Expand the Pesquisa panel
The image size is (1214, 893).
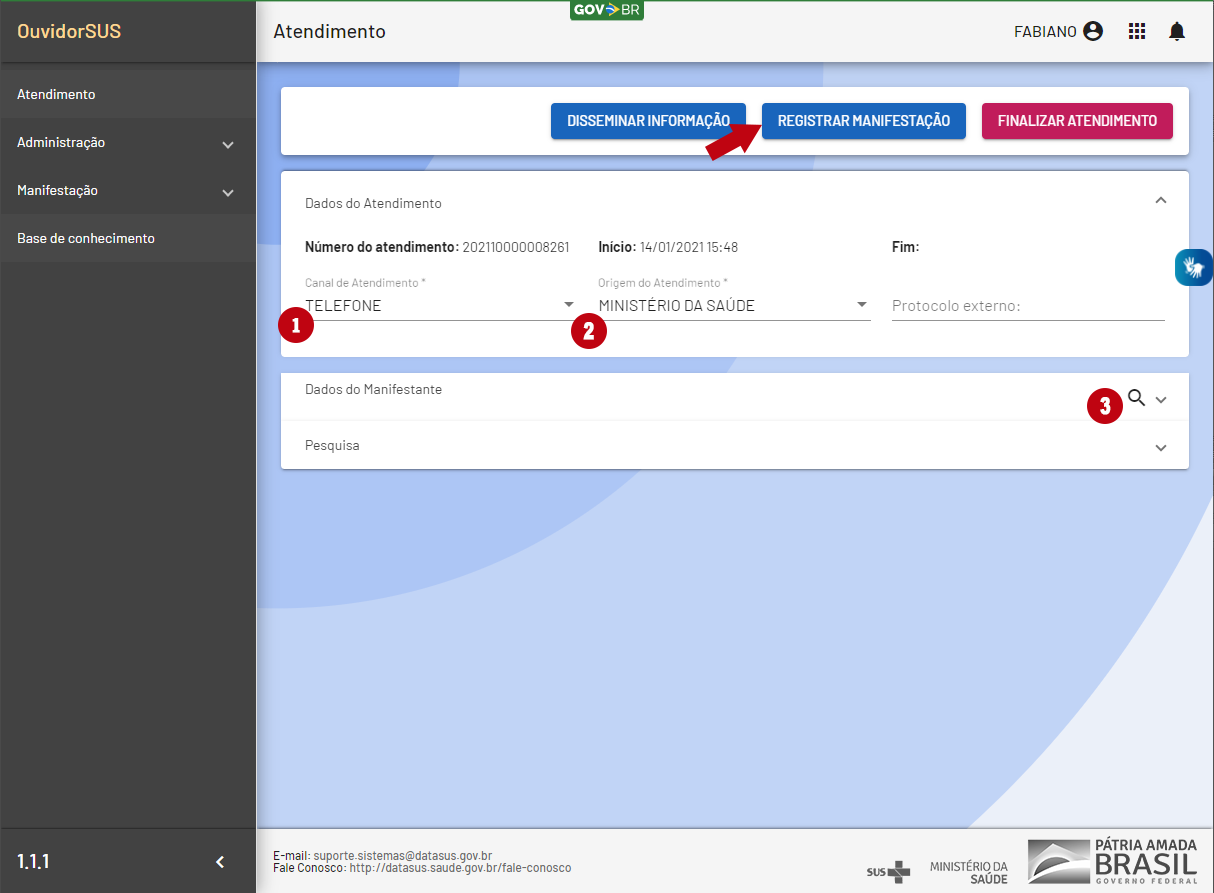tap(1160, 447)
